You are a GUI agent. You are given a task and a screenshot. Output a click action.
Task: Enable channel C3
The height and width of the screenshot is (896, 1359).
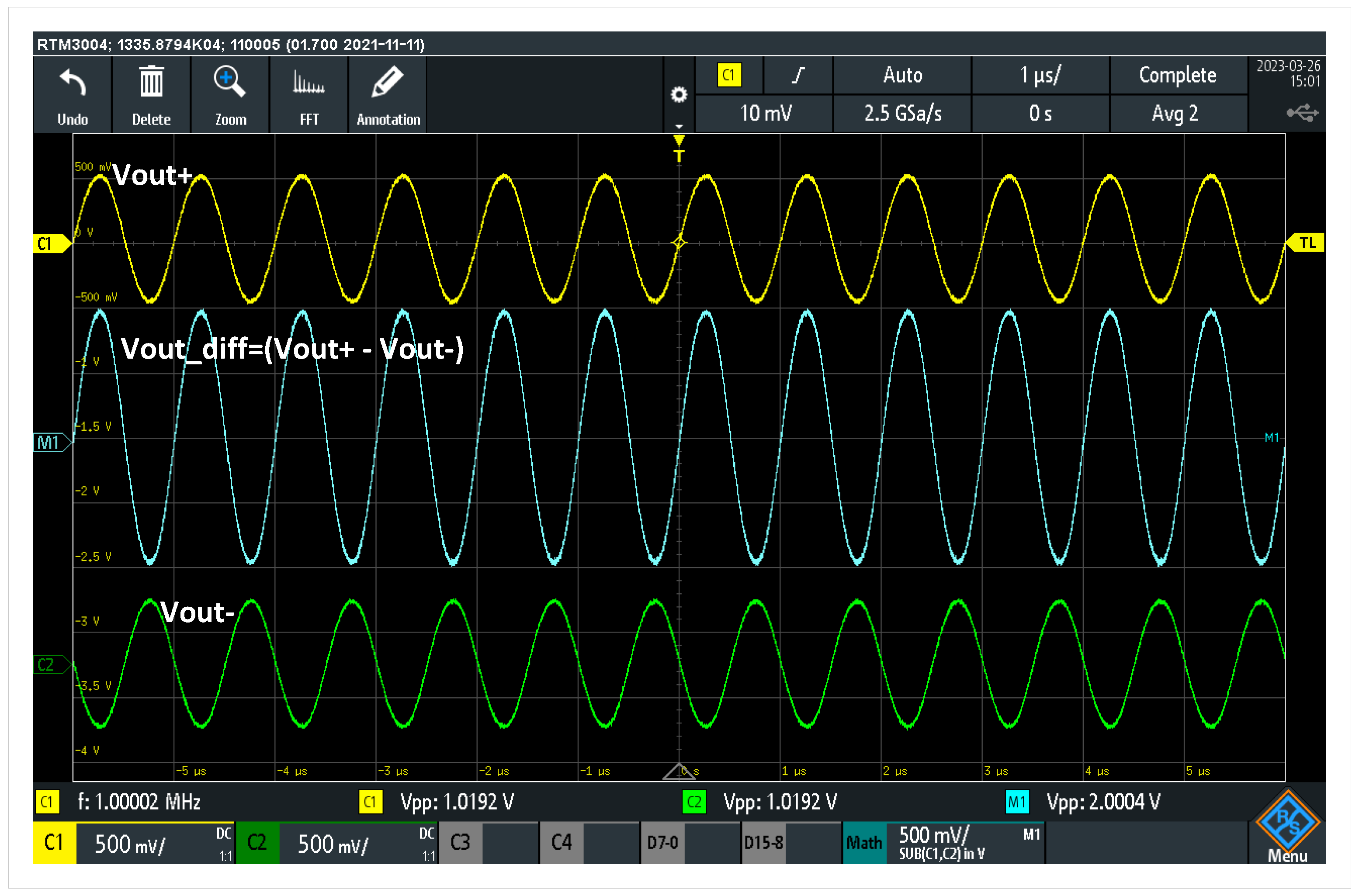[x=460, y=843]
